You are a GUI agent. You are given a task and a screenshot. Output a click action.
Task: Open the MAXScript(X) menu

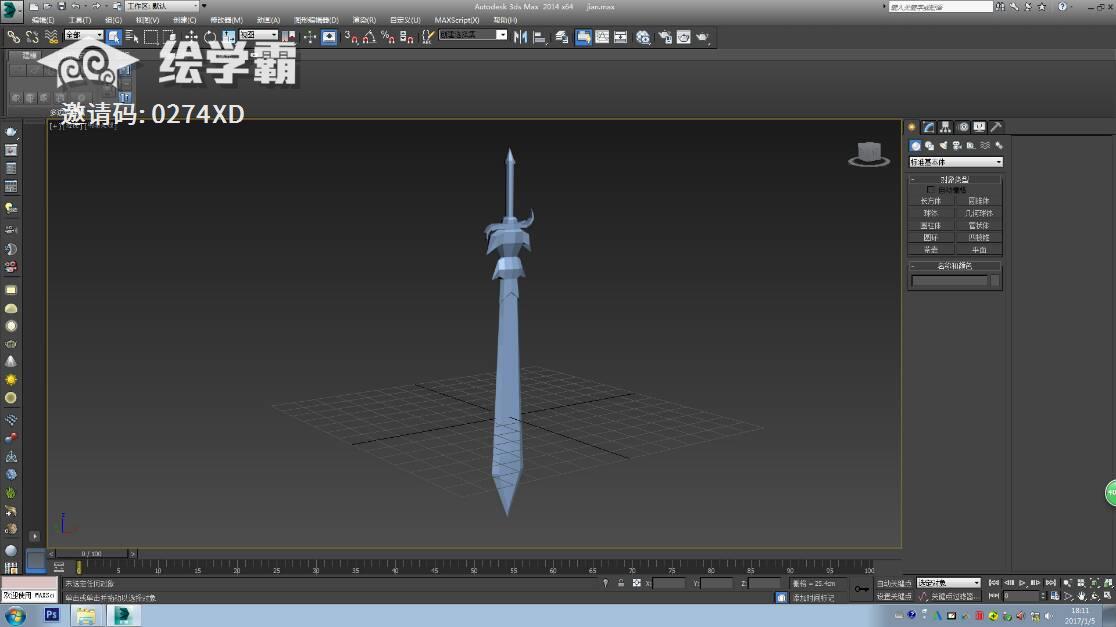pyautogui.click(x=455, y=20)
